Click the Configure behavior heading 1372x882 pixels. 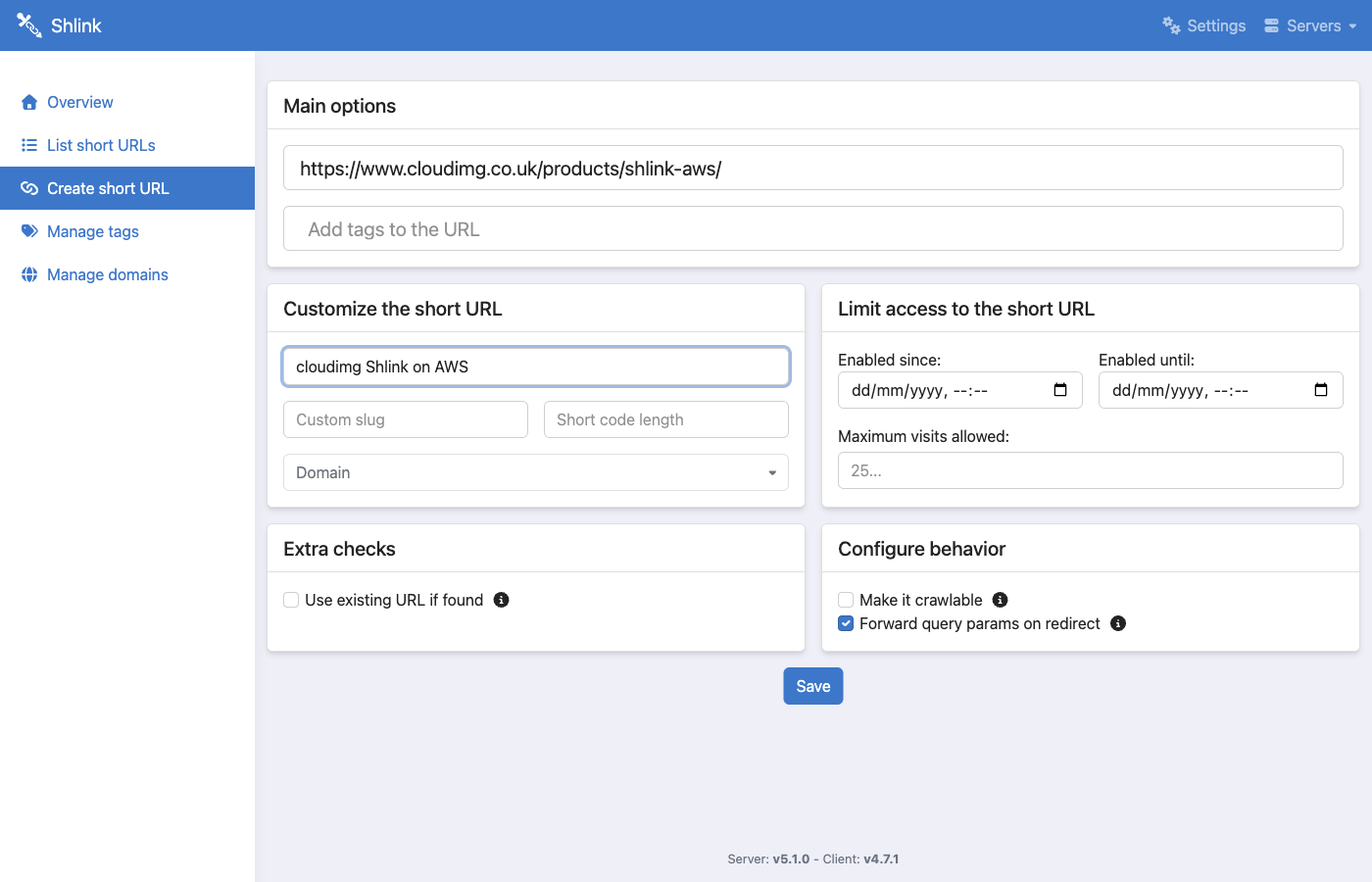[922, 549]
